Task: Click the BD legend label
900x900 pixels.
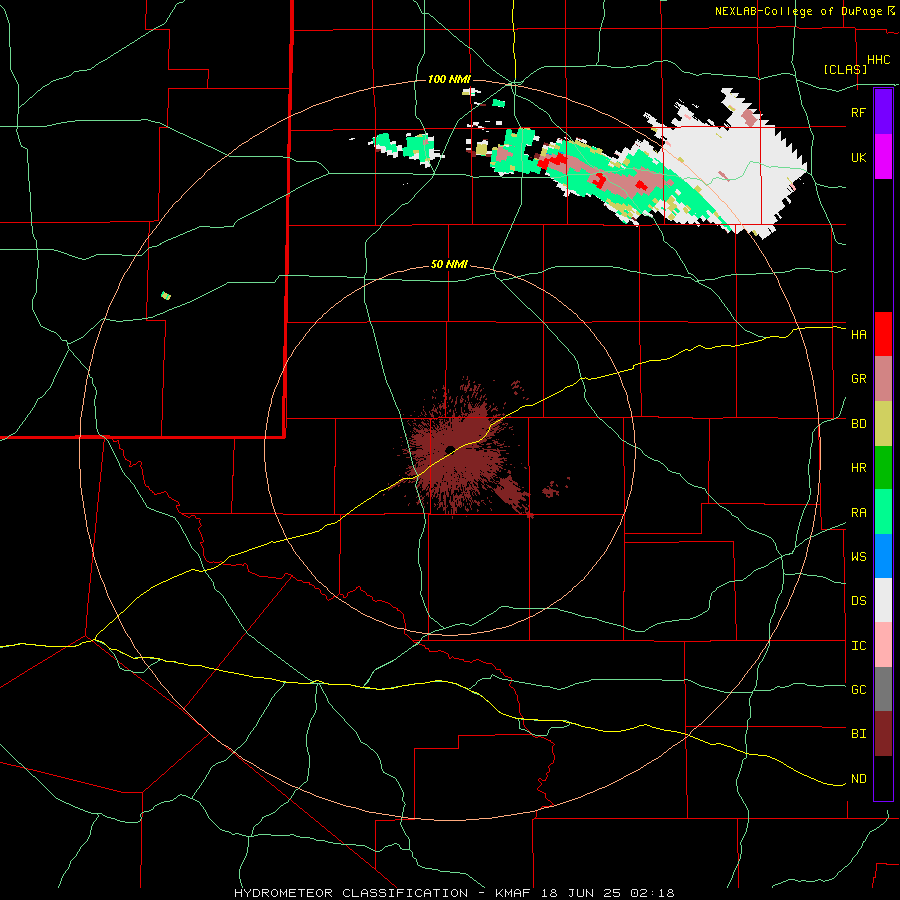Action: pyautogui.click(x=858, y=424)
